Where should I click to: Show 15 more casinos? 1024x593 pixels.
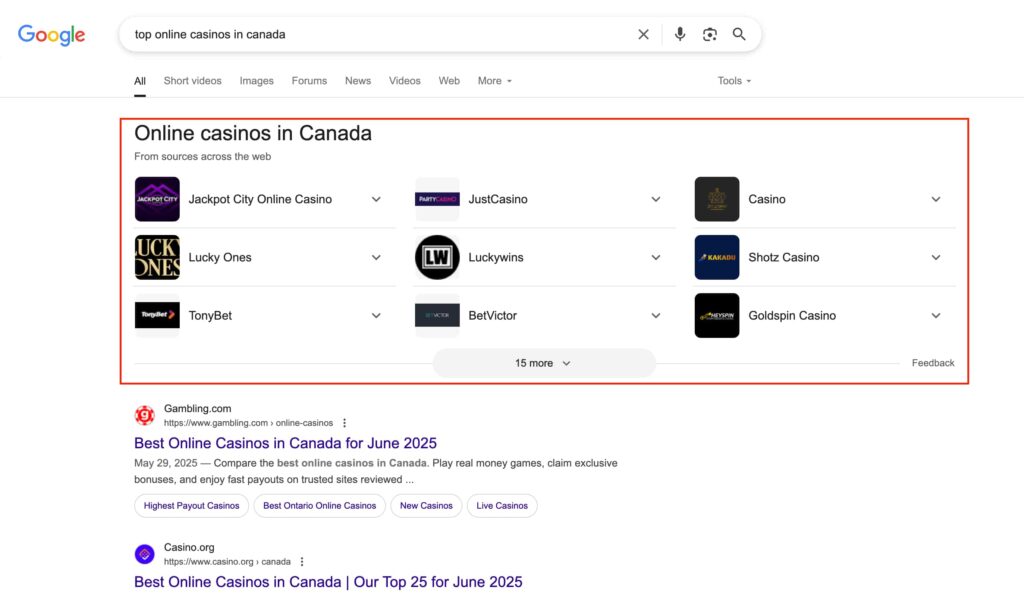pyautogui.click(x=543, y=363)
